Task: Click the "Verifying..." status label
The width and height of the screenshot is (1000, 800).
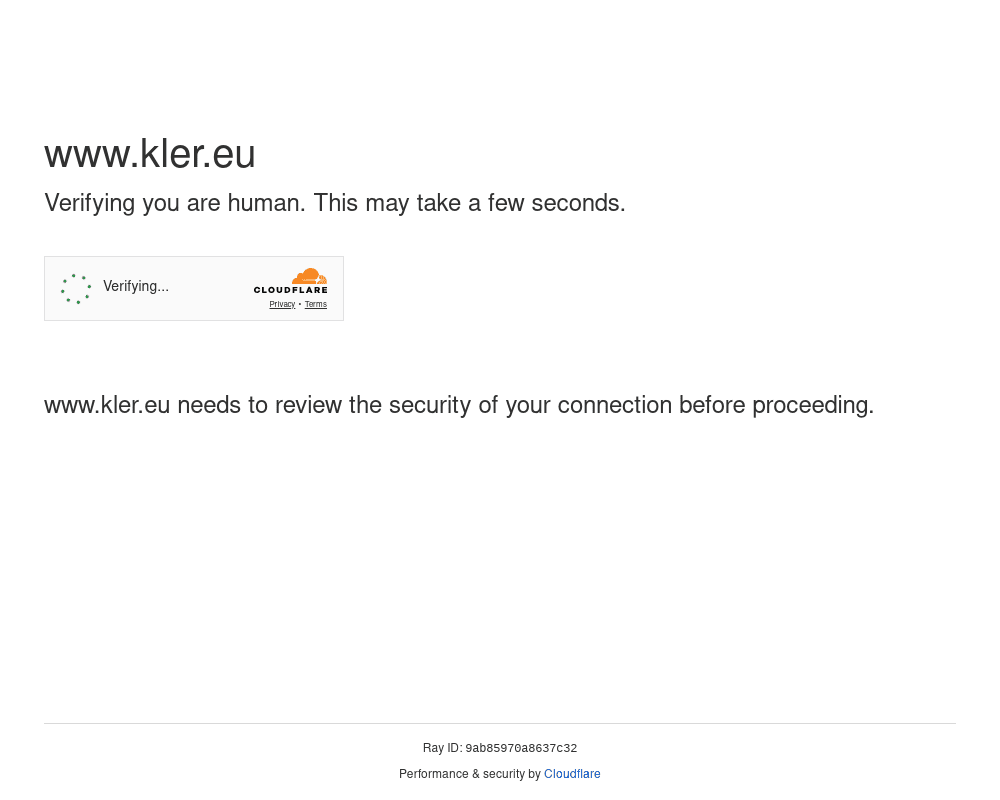Action: (x=136, y=287)
